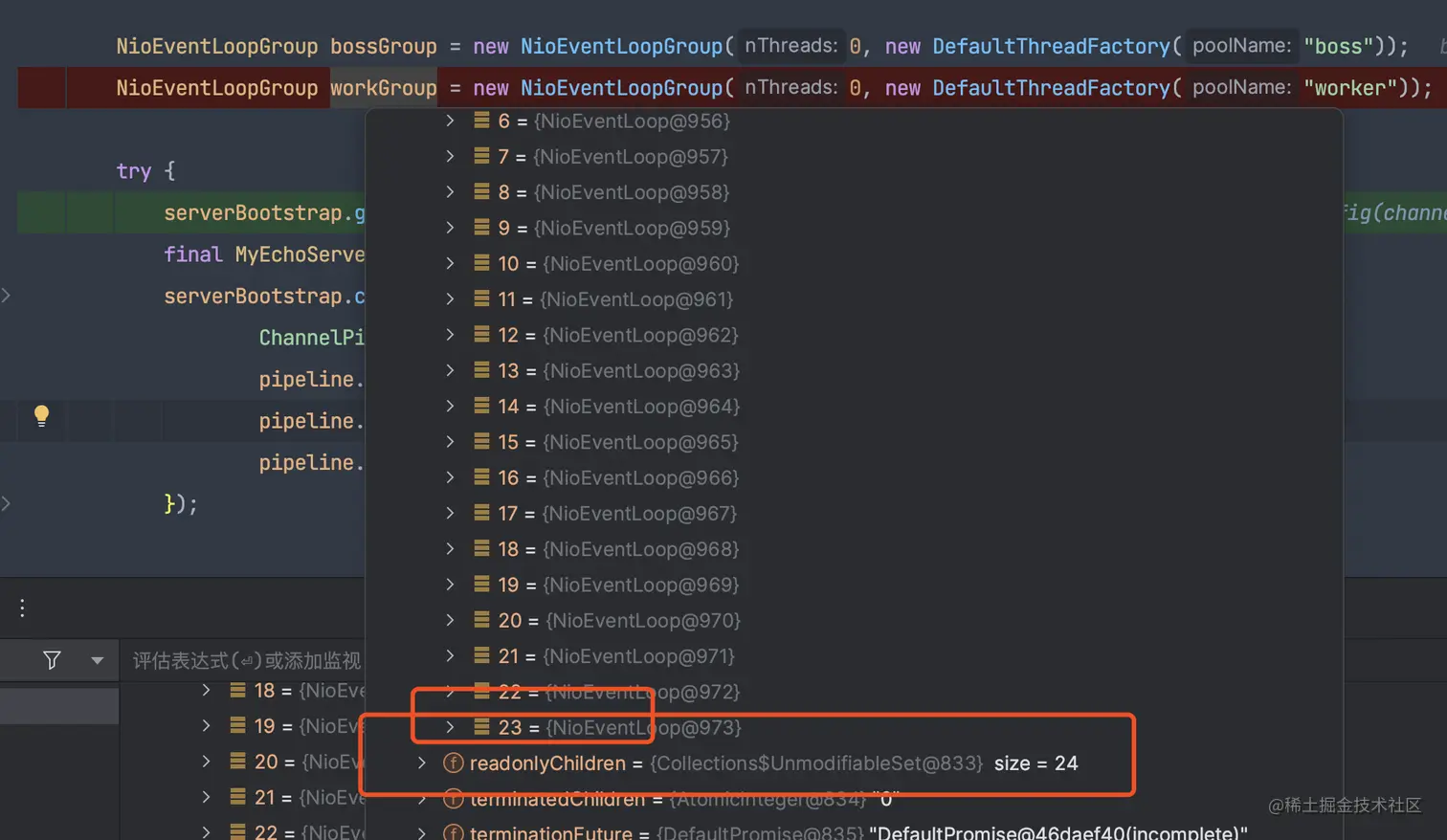The width and height of the screenshot is (1447, 840).
Task: Click the {Collections$UnmodifiableSet@833} value
Action: 816,763
